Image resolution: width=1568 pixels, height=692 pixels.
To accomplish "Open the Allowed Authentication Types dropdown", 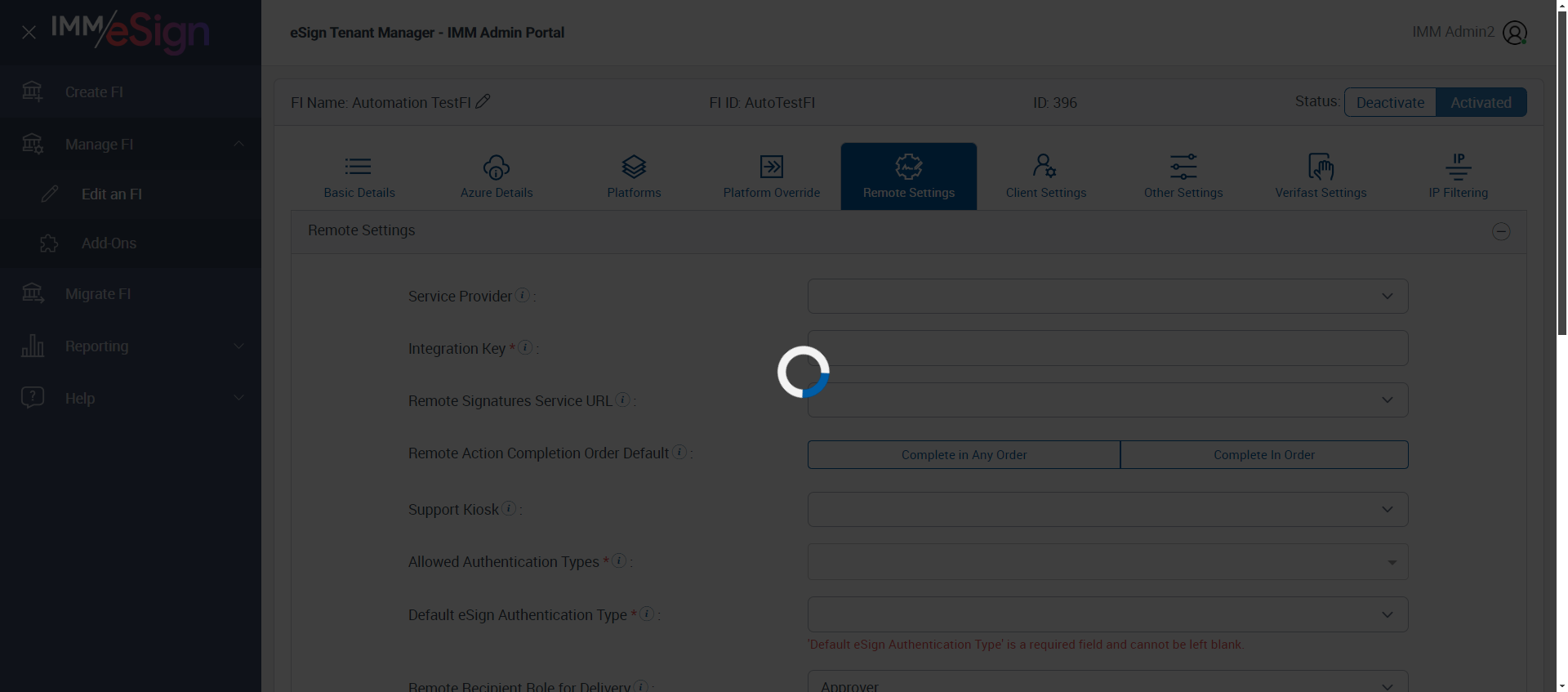I will point(1108,562).
